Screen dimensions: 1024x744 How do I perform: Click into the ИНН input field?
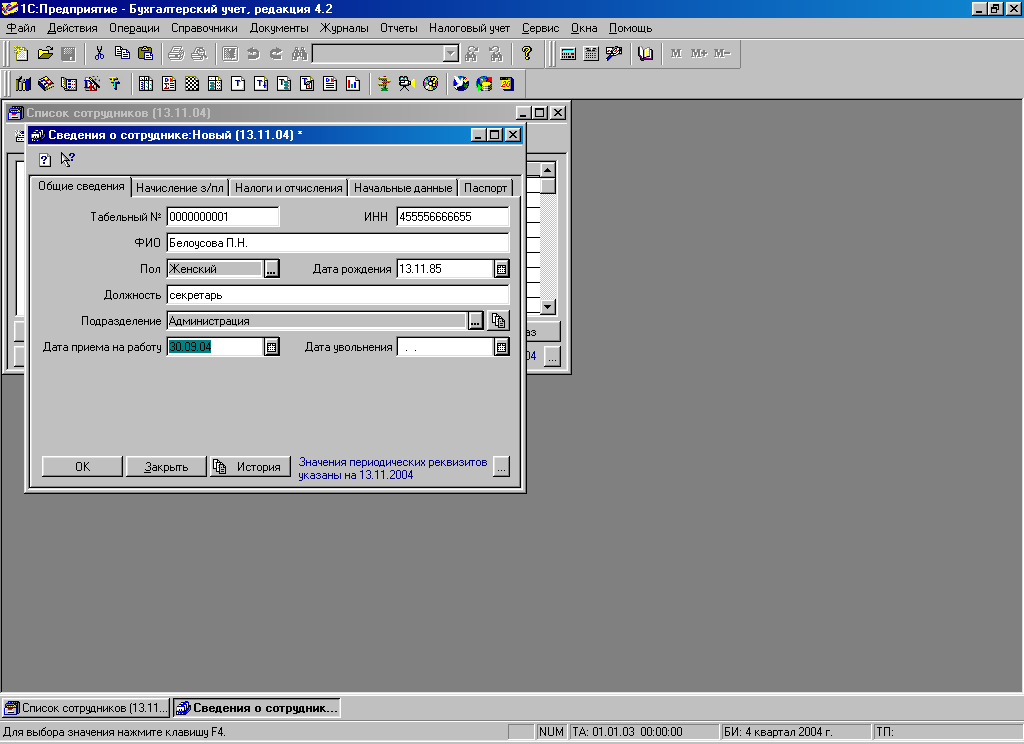click(x=453, y=217)
